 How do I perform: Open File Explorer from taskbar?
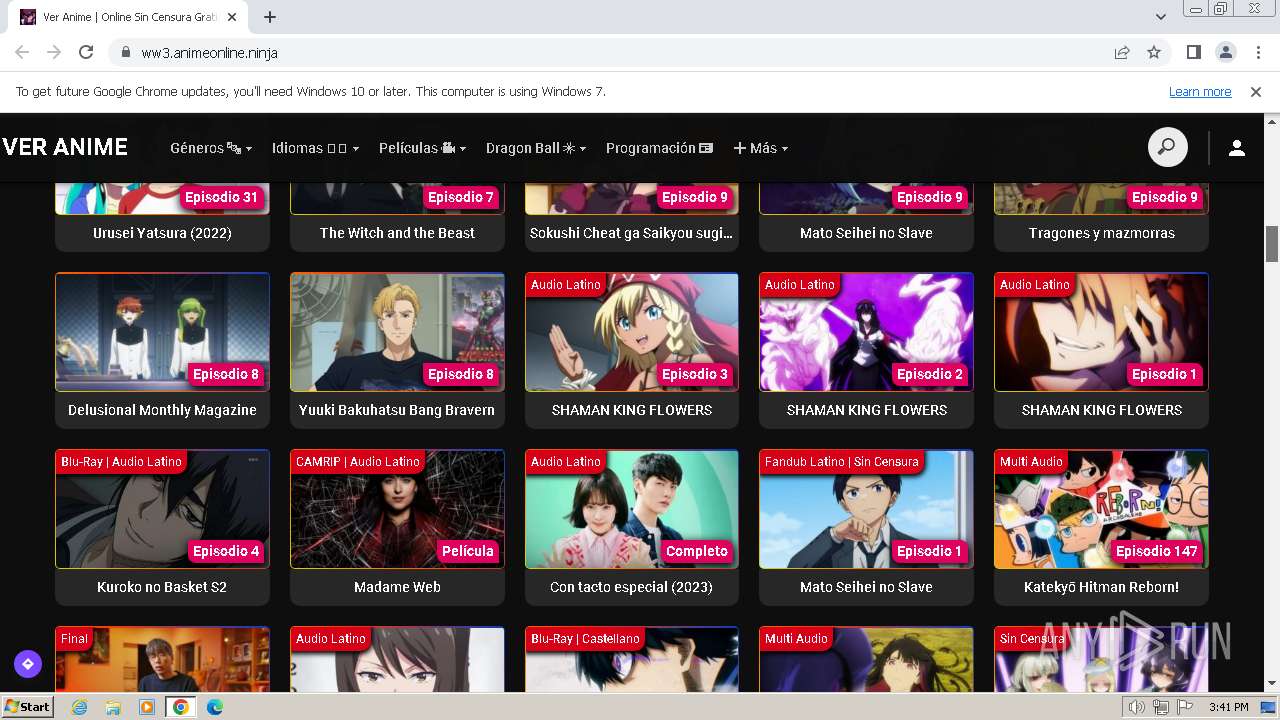(113, 707)
